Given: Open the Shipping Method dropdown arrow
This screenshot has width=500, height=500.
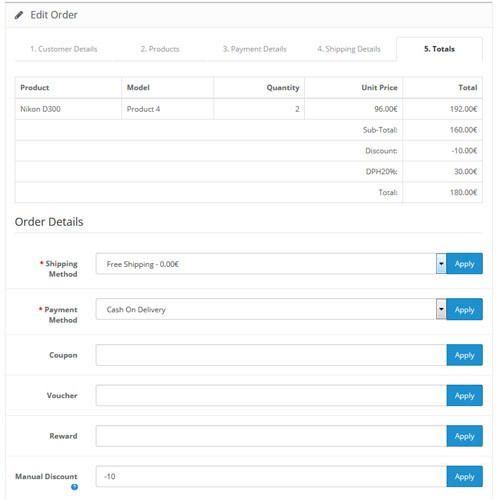Looking at the screenshot, I should [441, 264].
